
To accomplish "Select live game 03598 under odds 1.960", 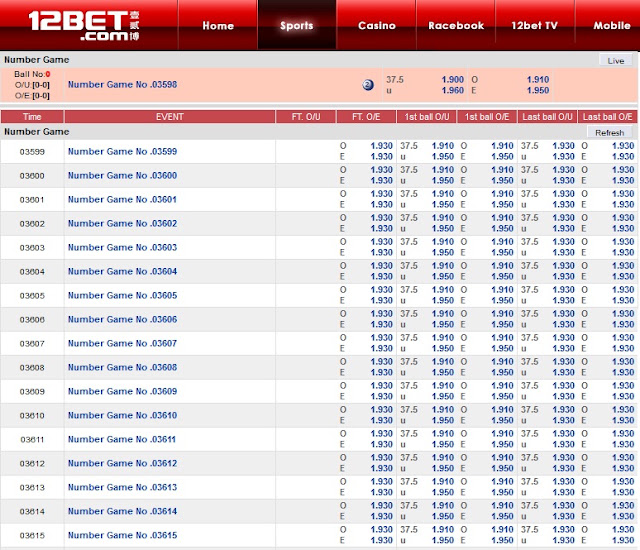I will click(453, 90).
